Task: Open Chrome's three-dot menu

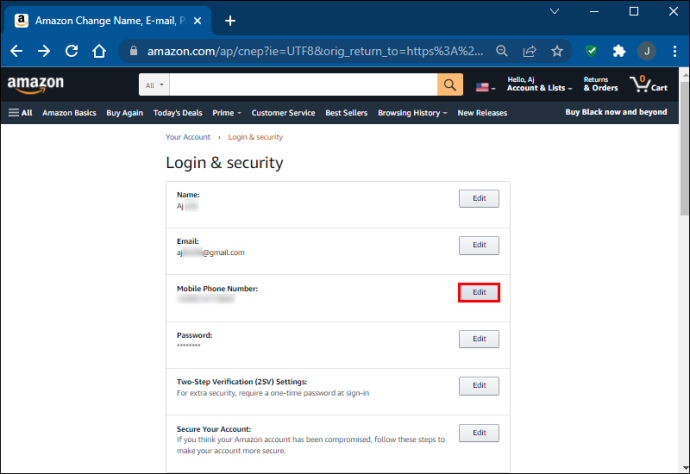Action: point(675,51)
